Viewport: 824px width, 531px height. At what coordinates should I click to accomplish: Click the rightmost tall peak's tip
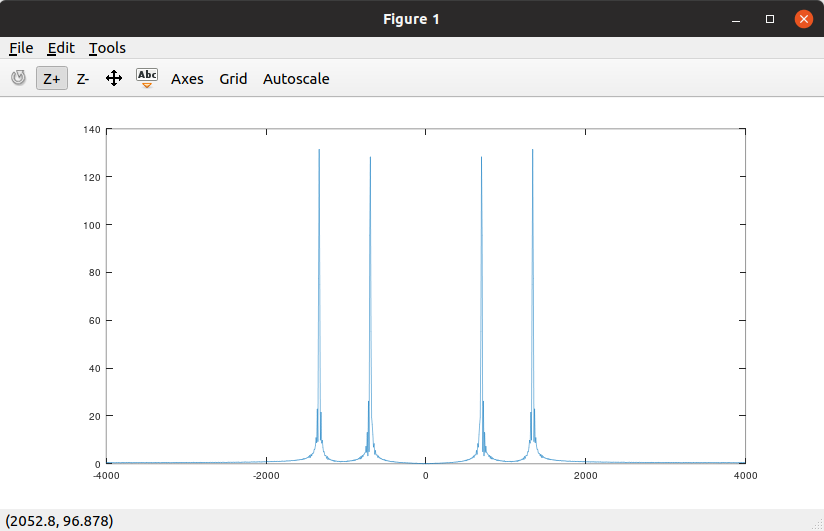(x=532, y=151)
